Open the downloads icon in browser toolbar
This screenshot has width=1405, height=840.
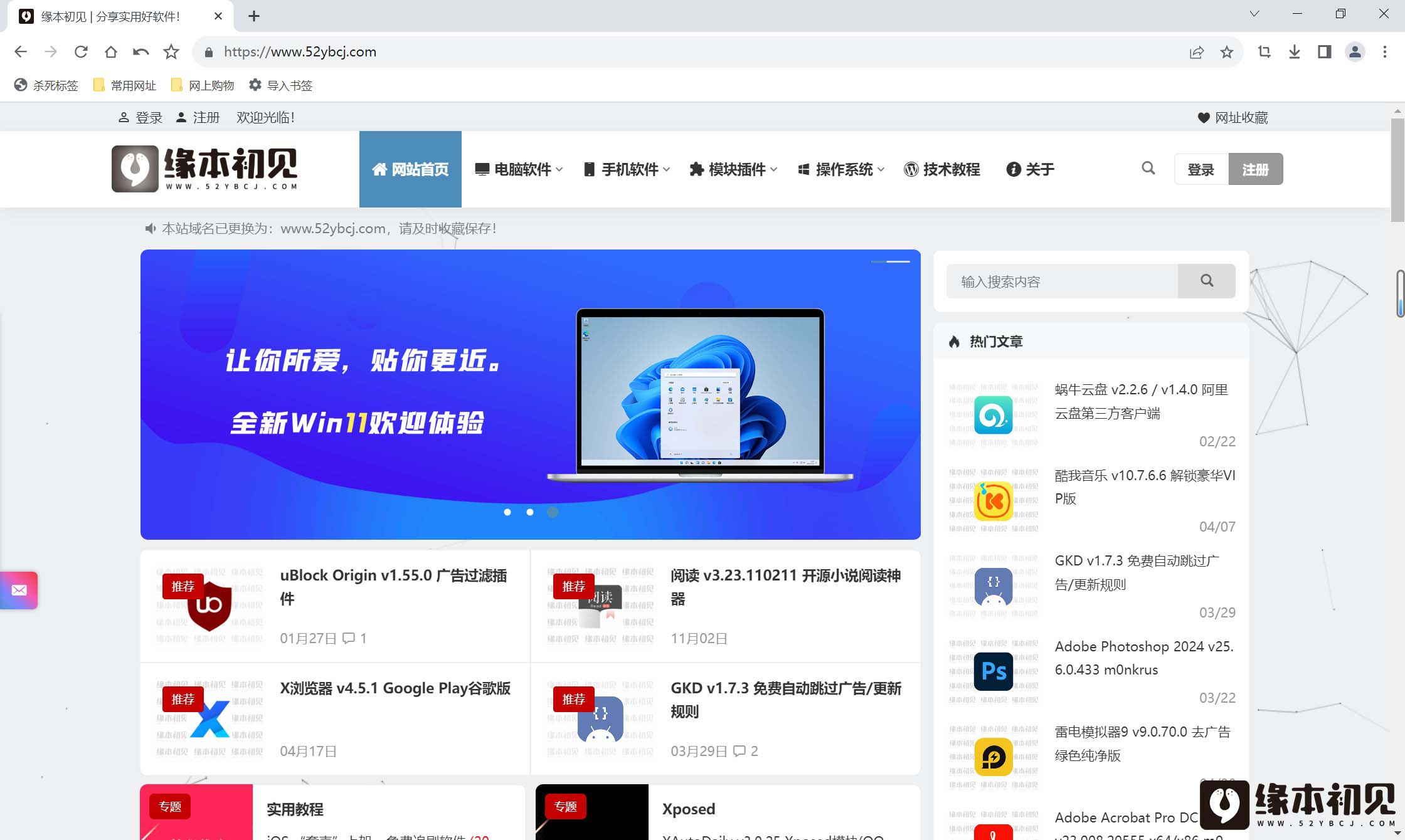click(1295, 52)
